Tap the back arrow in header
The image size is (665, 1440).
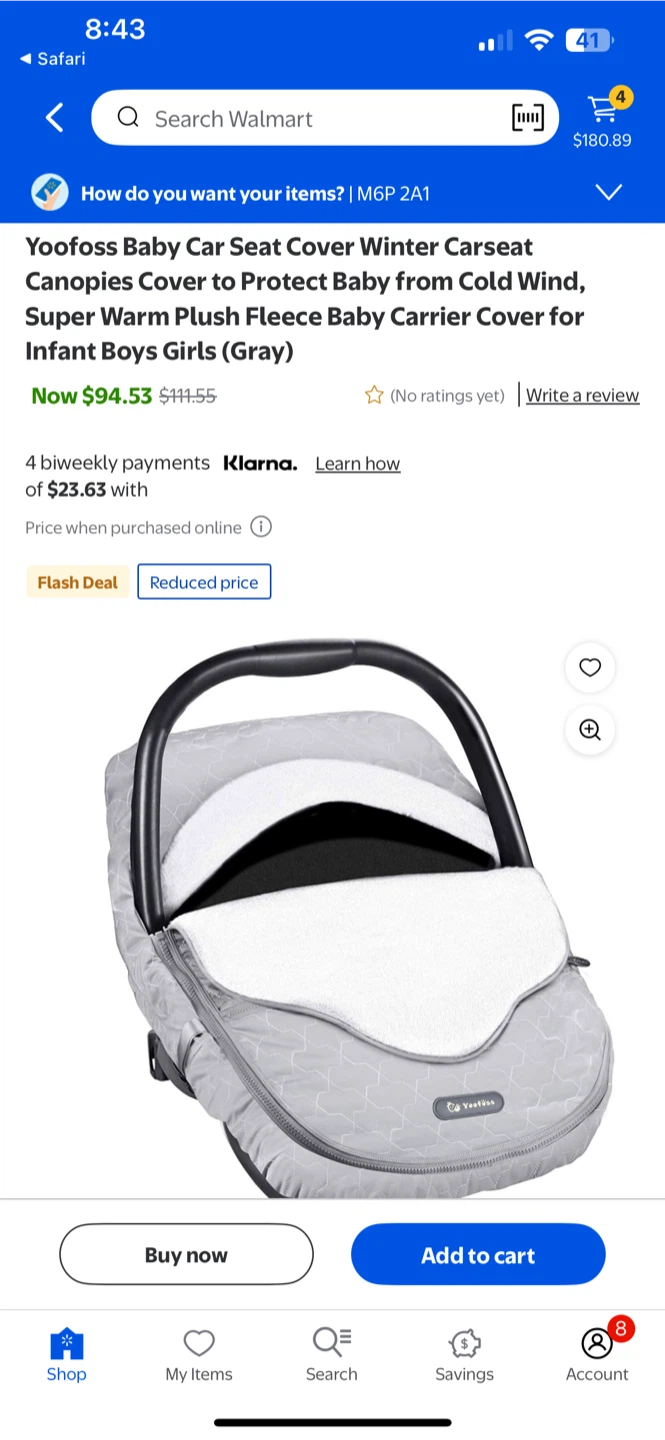[55, 118]
